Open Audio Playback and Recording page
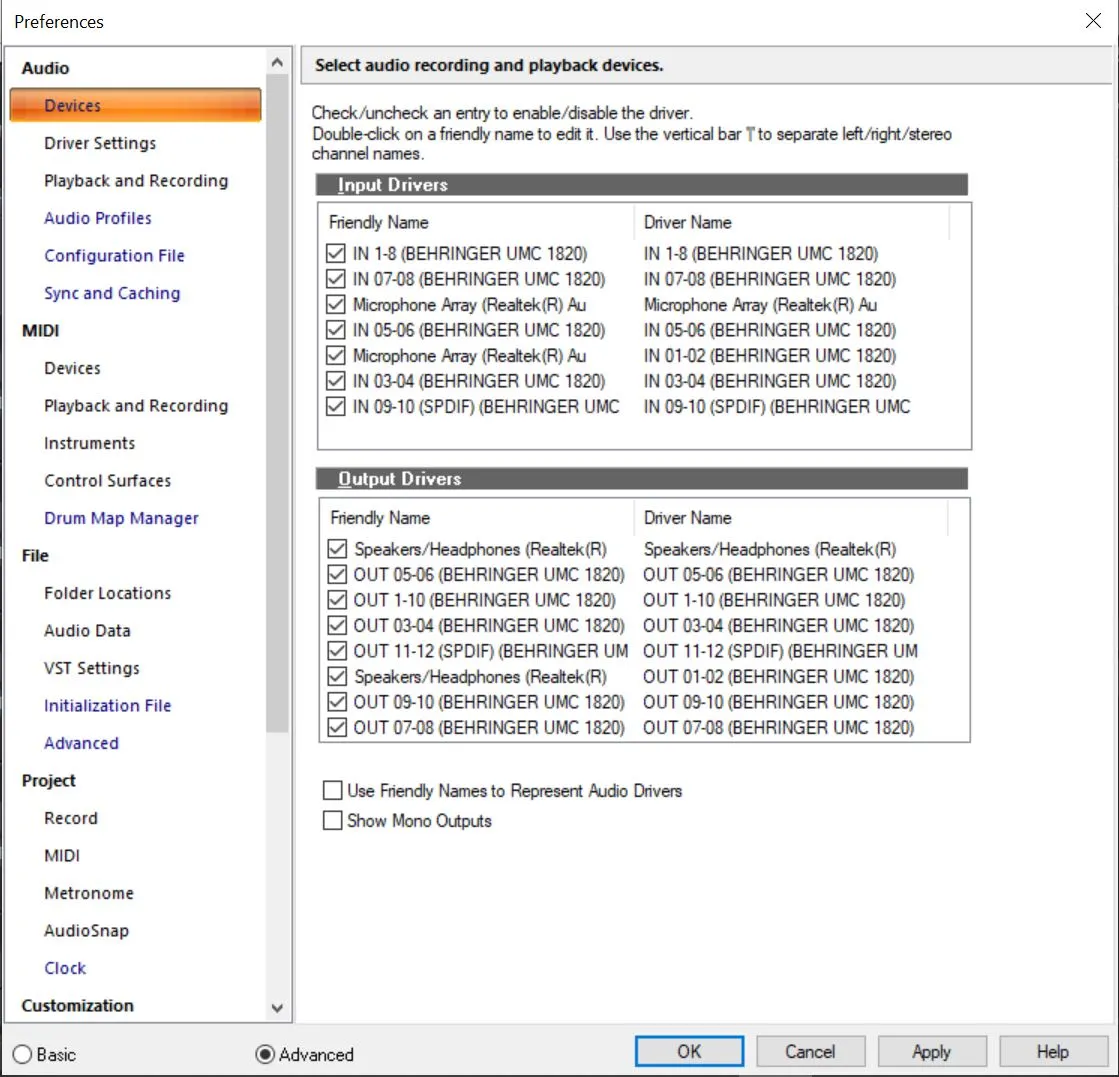Viewport: 1119px width, 1077px height. point(136,181)
